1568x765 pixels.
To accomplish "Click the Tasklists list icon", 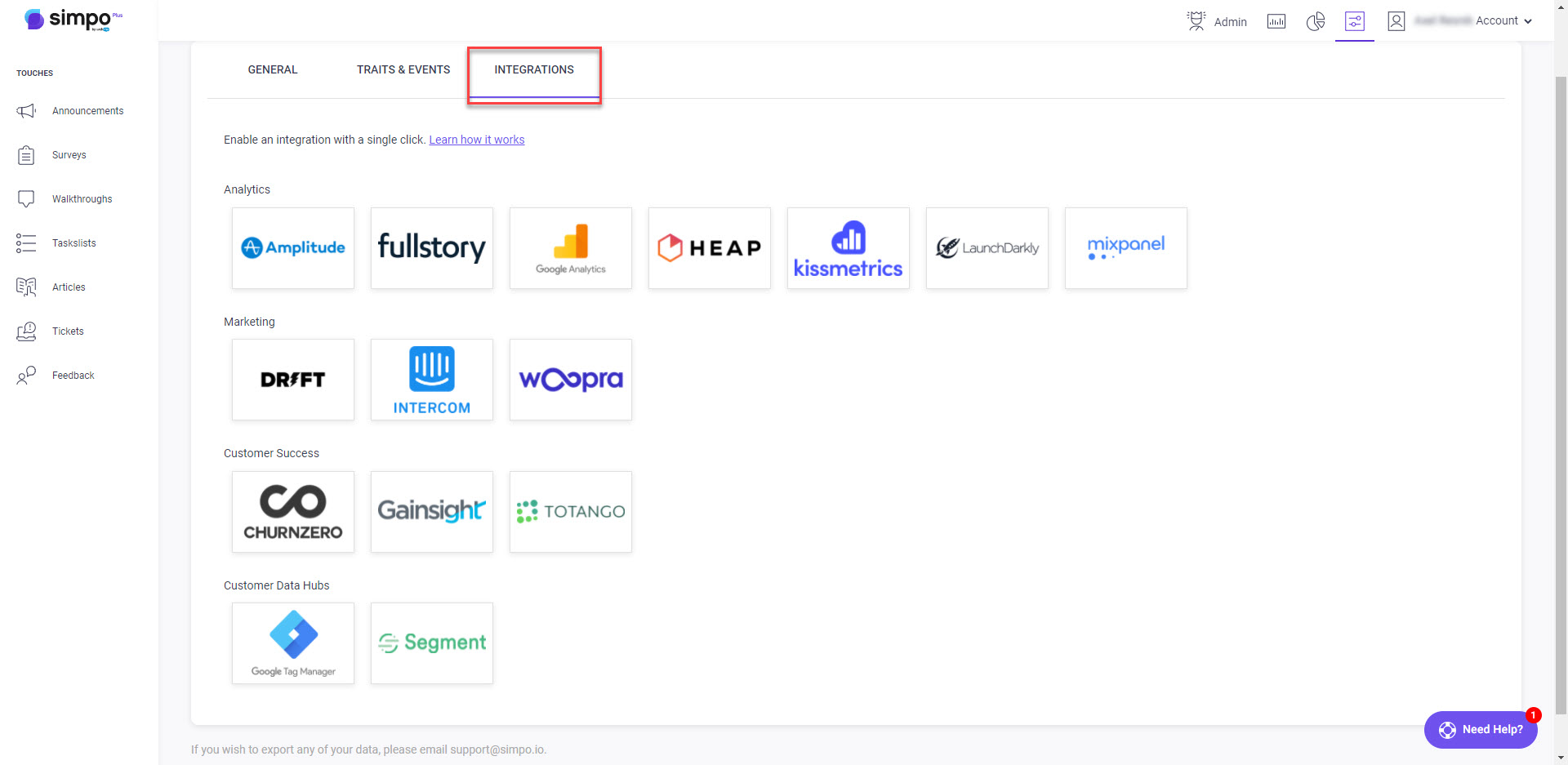I will click(26, 243).
